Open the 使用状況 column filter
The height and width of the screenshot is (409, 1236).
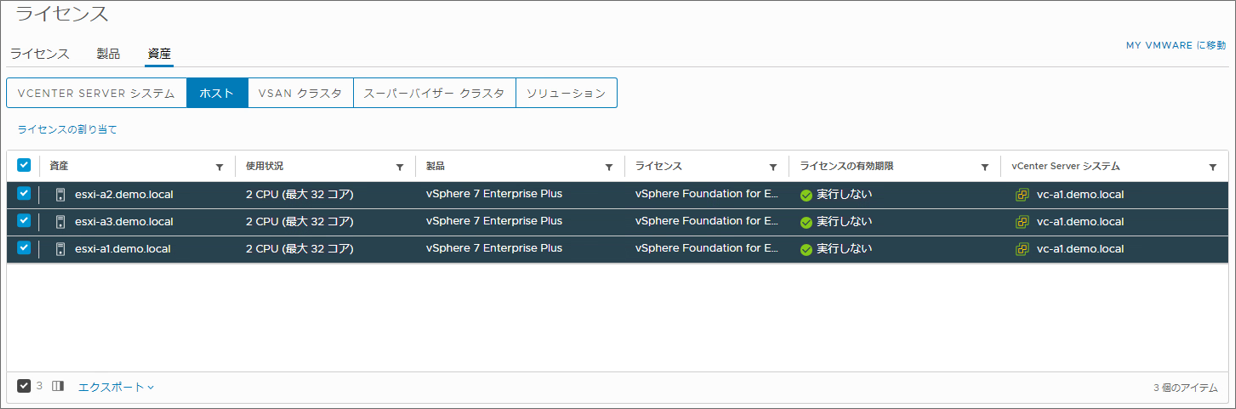(400, 167)
